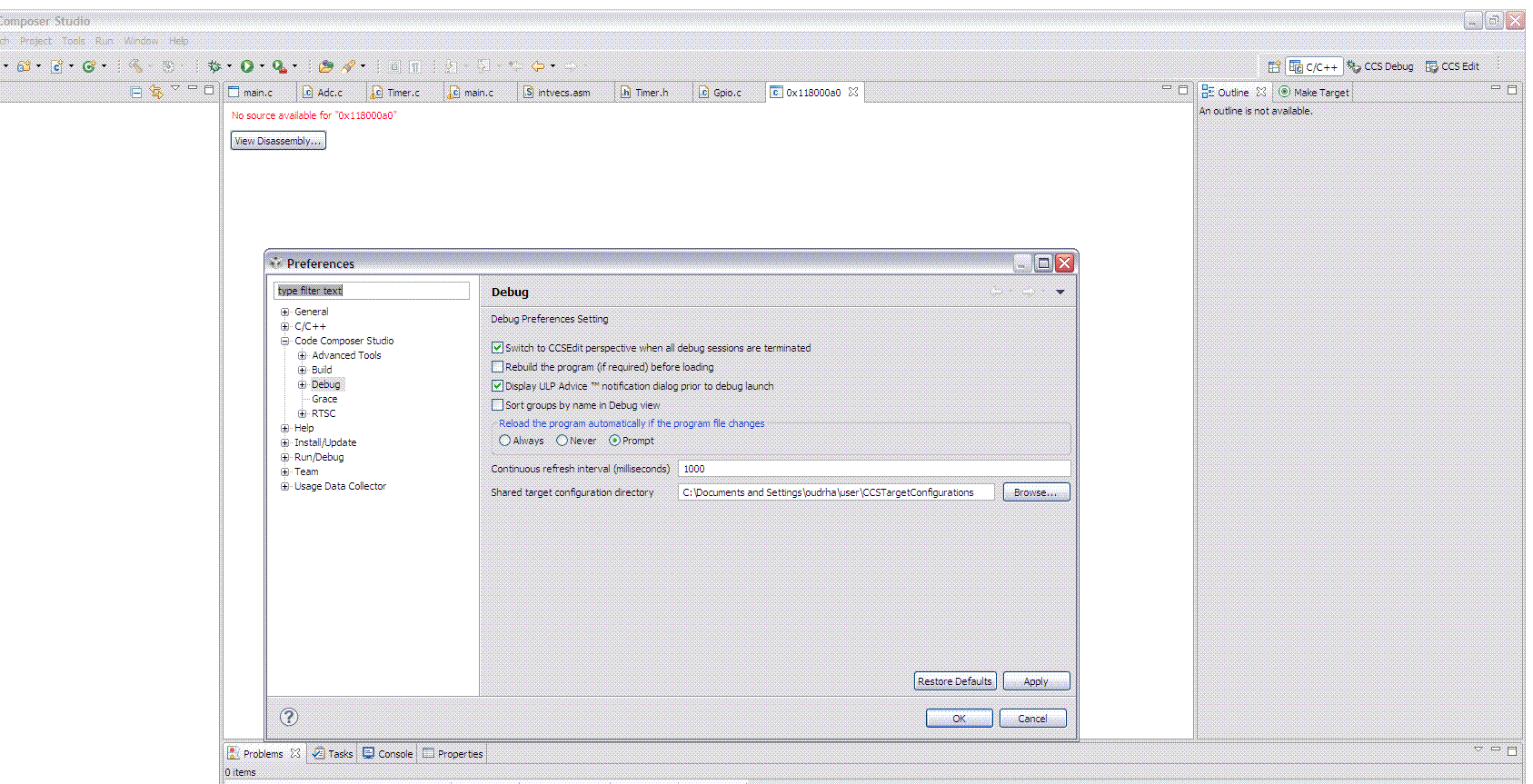Screen dimensions: 1533x784
Task: Switch to the CCS Edit perspective
Action: coord(1452,66)
